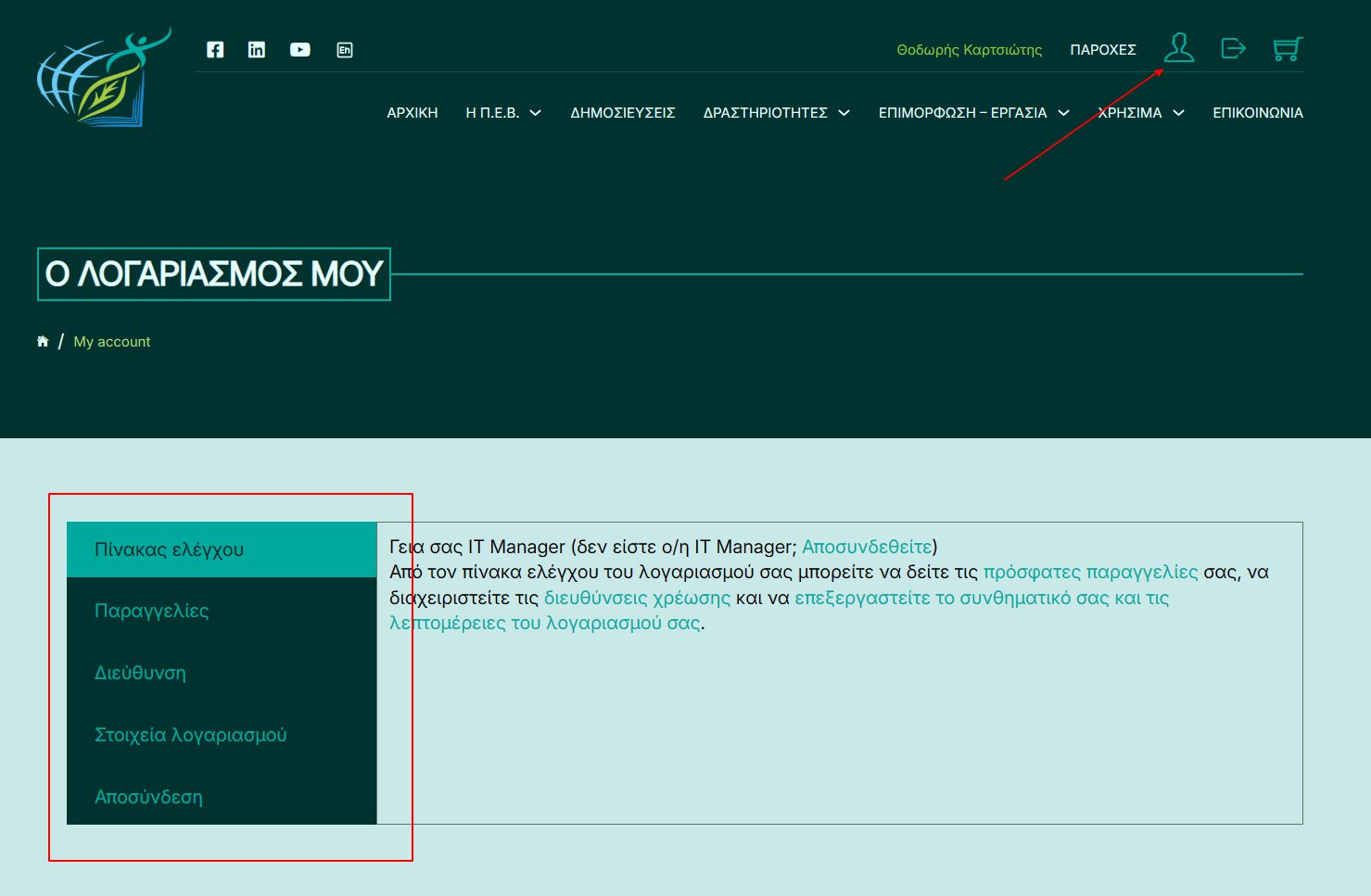Click the home icon in breadcrumb
The height and width of the screenshot is (896, 1371).
[x=43, y=342]
